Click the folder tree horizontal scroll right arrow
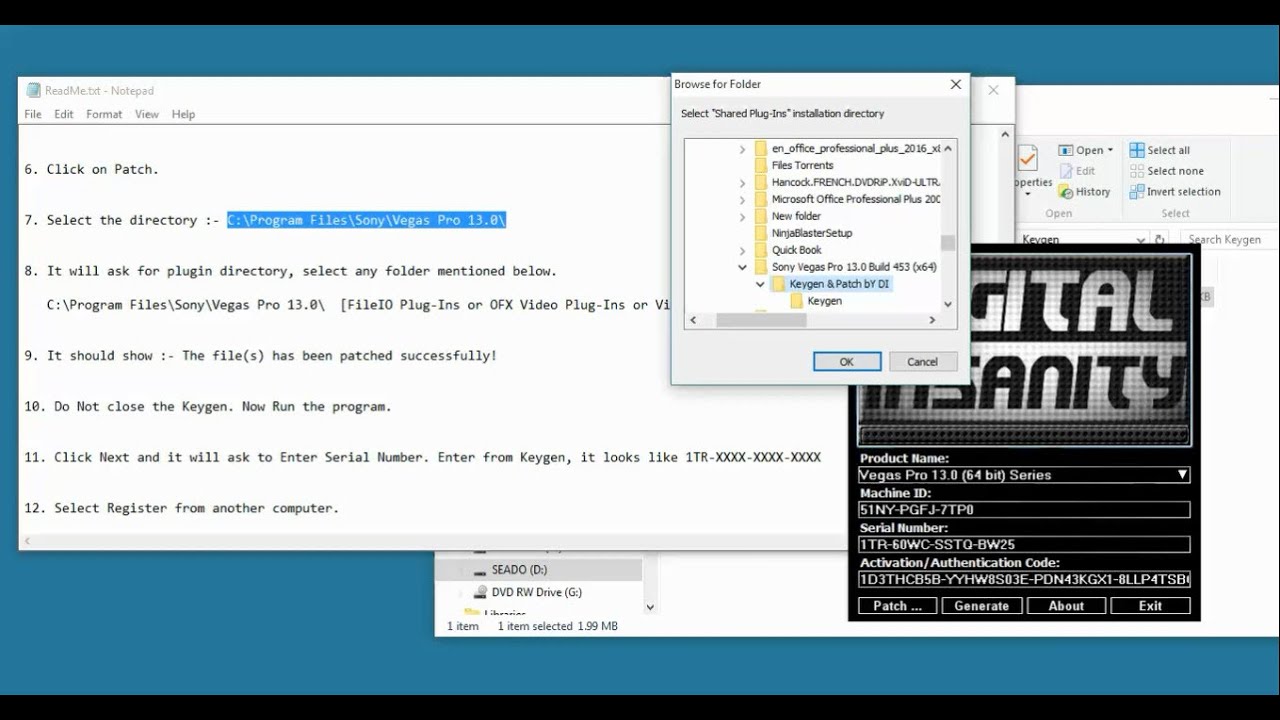 pyautogui.click(x=932, y=320)
